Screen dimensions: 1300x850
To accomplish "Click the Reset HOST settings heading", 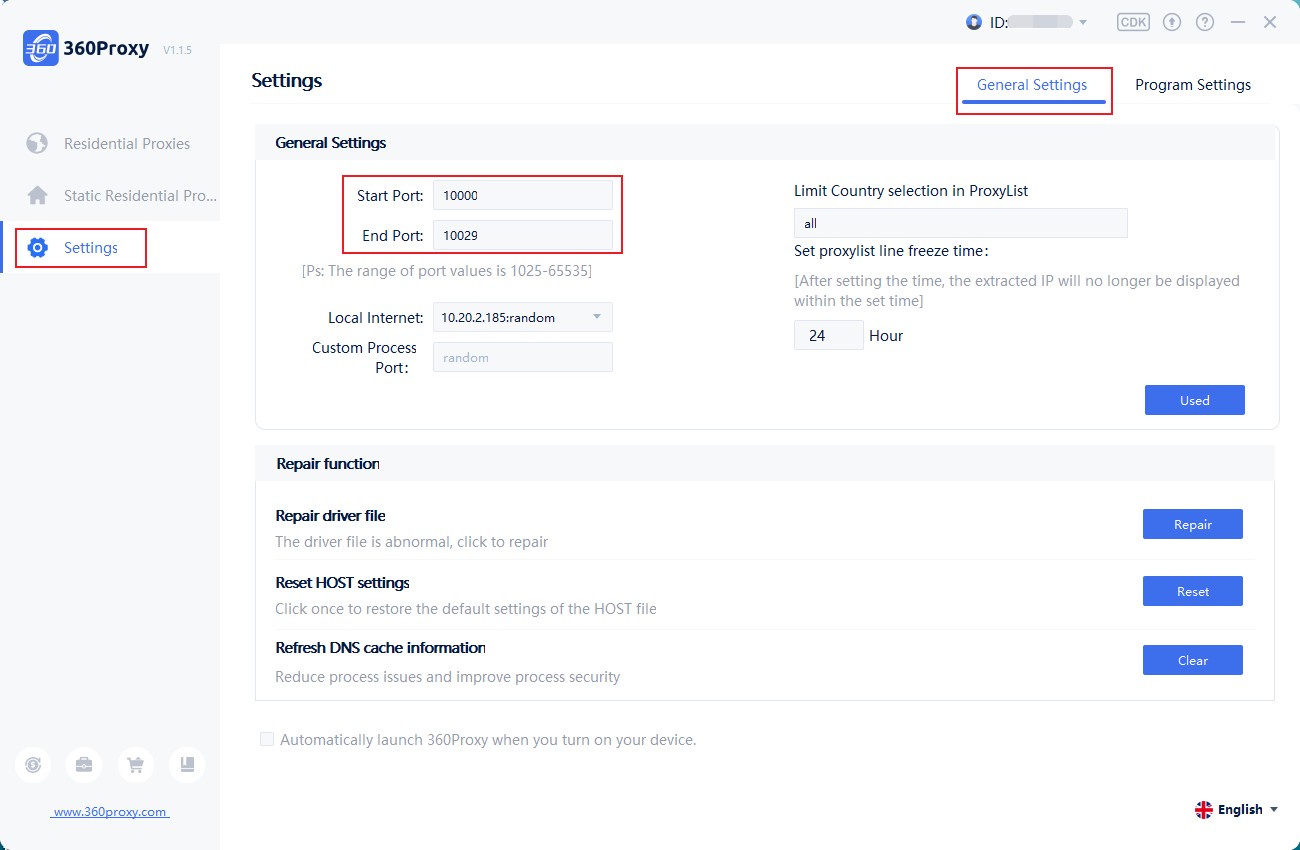I will tap(343, 582).
